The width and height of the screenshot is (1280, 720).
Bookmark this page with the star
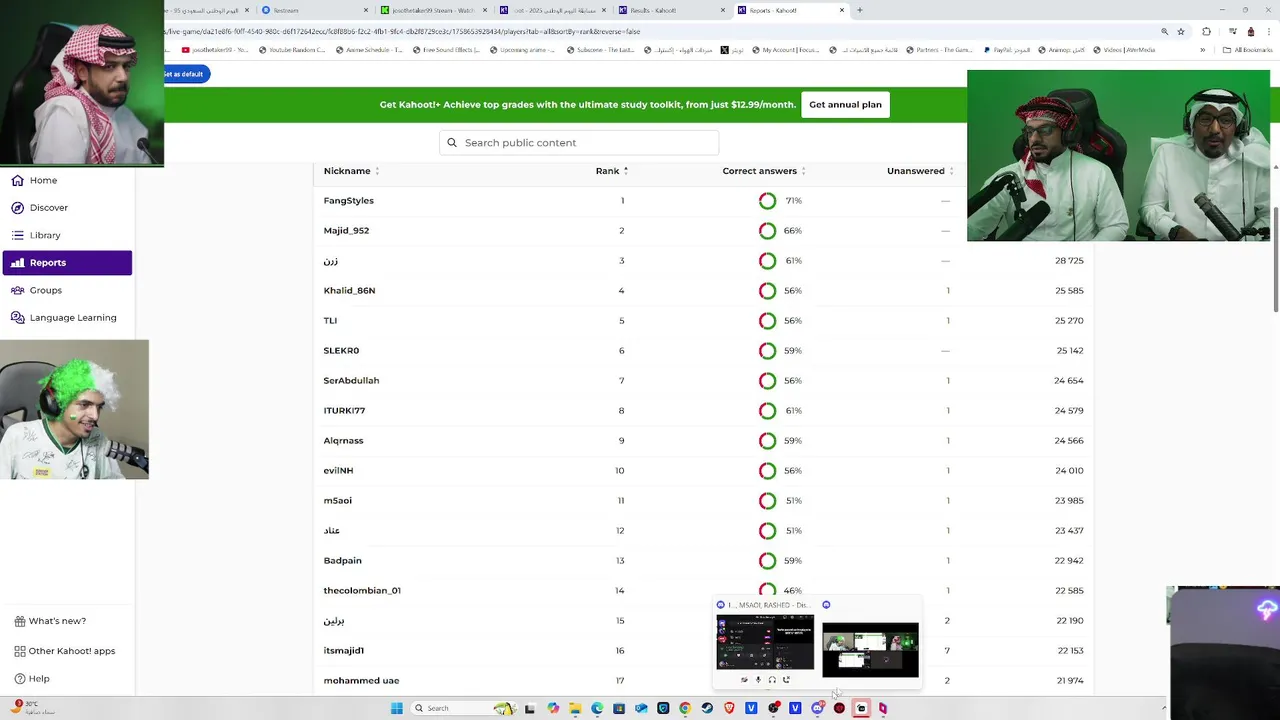click(x=1181, y=31)
